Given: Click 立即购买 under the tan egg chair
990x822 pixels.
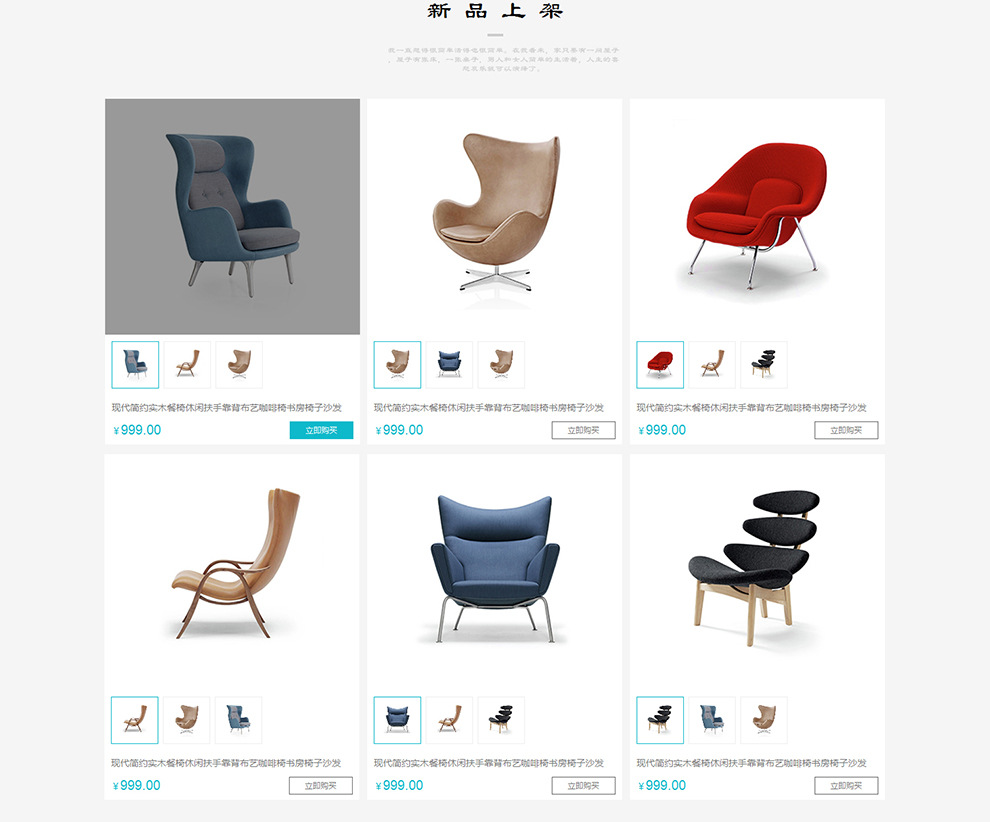Looking at the screenshot, I should coord(583,430).
